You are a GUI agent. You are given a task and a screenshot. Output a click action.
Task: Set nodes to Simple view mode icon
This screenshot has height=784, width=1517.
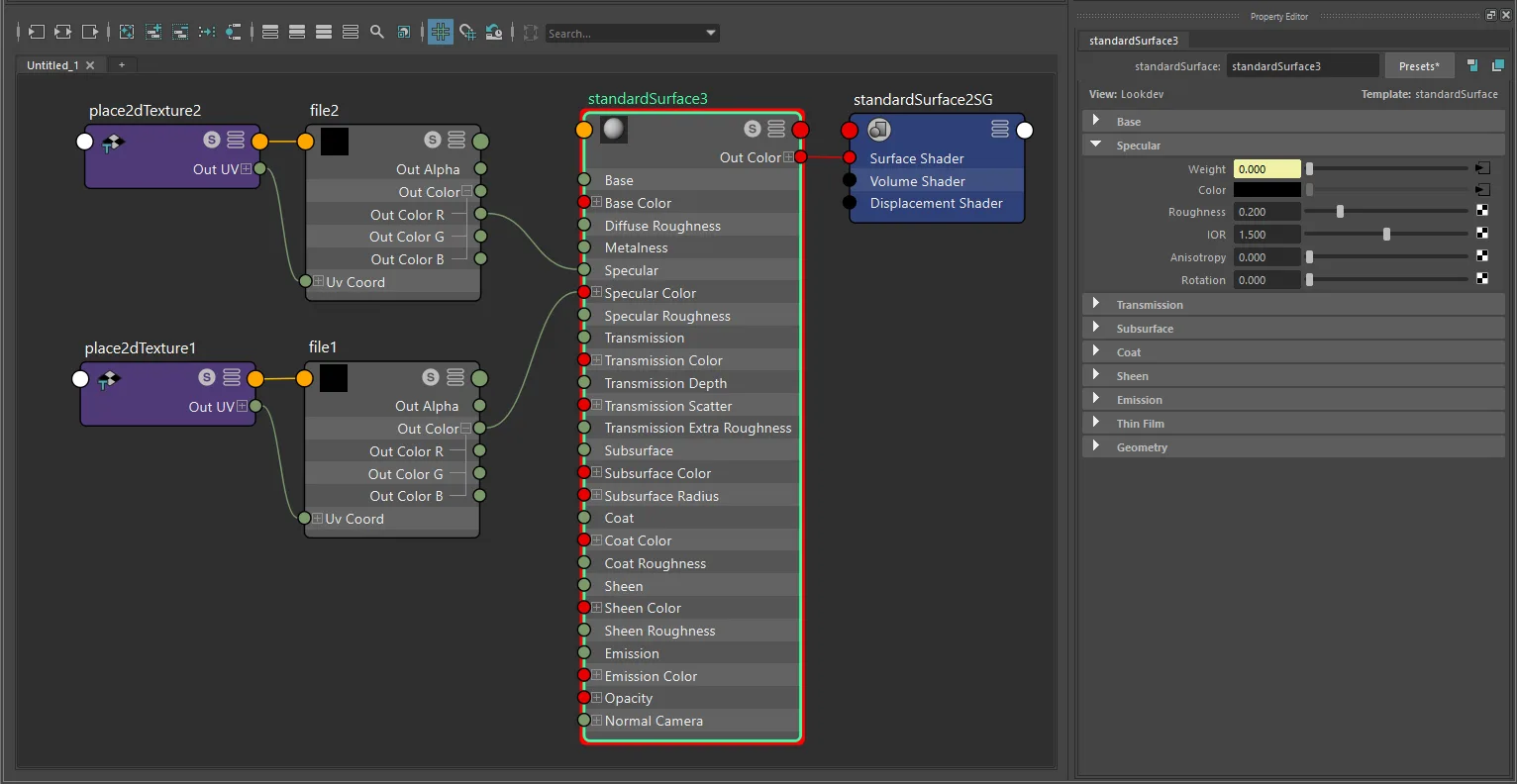[x=270, y=33]
